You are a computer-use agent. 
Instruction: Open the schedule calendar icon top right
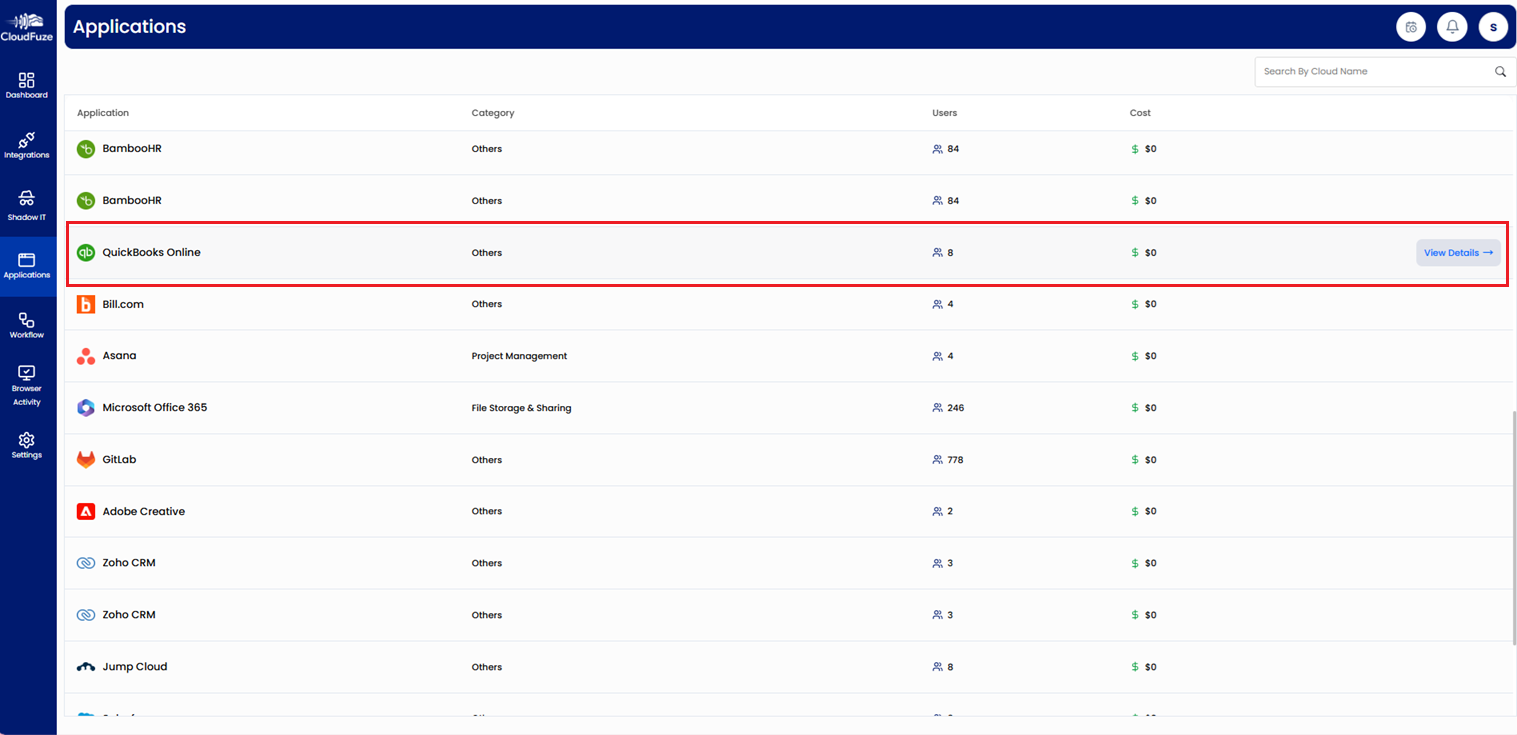click(1410, 26)
